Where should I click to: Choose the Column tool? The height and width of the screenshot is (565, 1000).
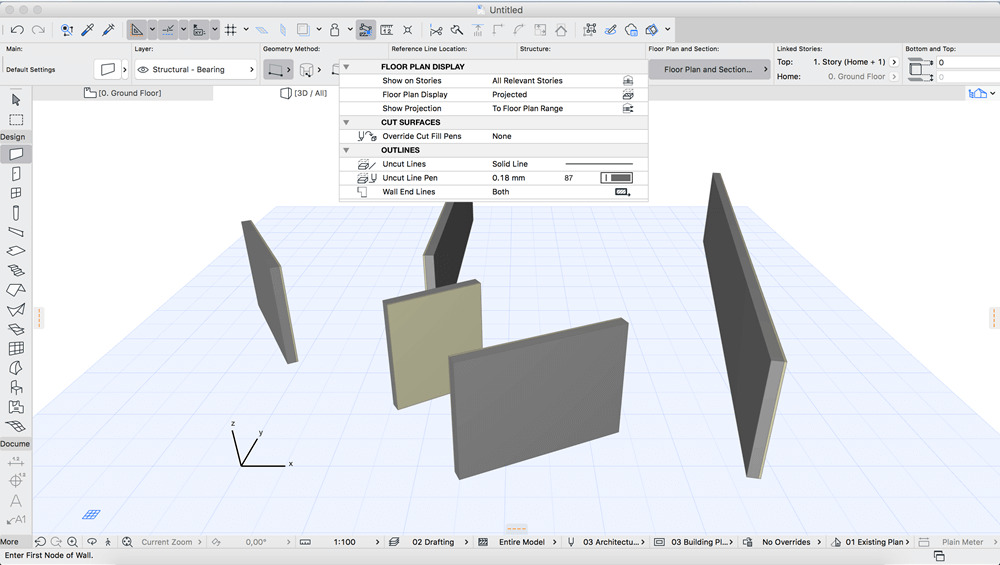coord(16,212)
